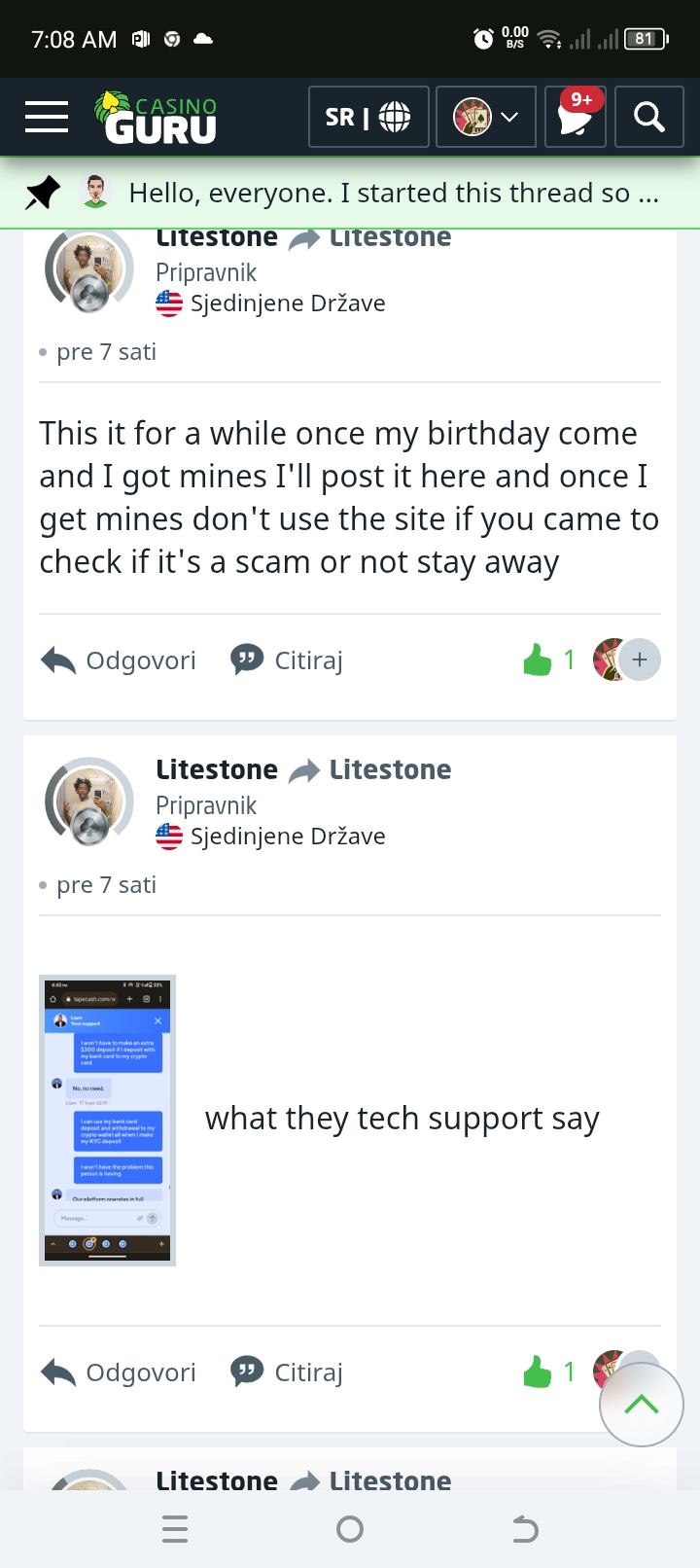The image size is (700, 1568).
Task: Click Odgovori on the birthday post
Action: (119, 660)
